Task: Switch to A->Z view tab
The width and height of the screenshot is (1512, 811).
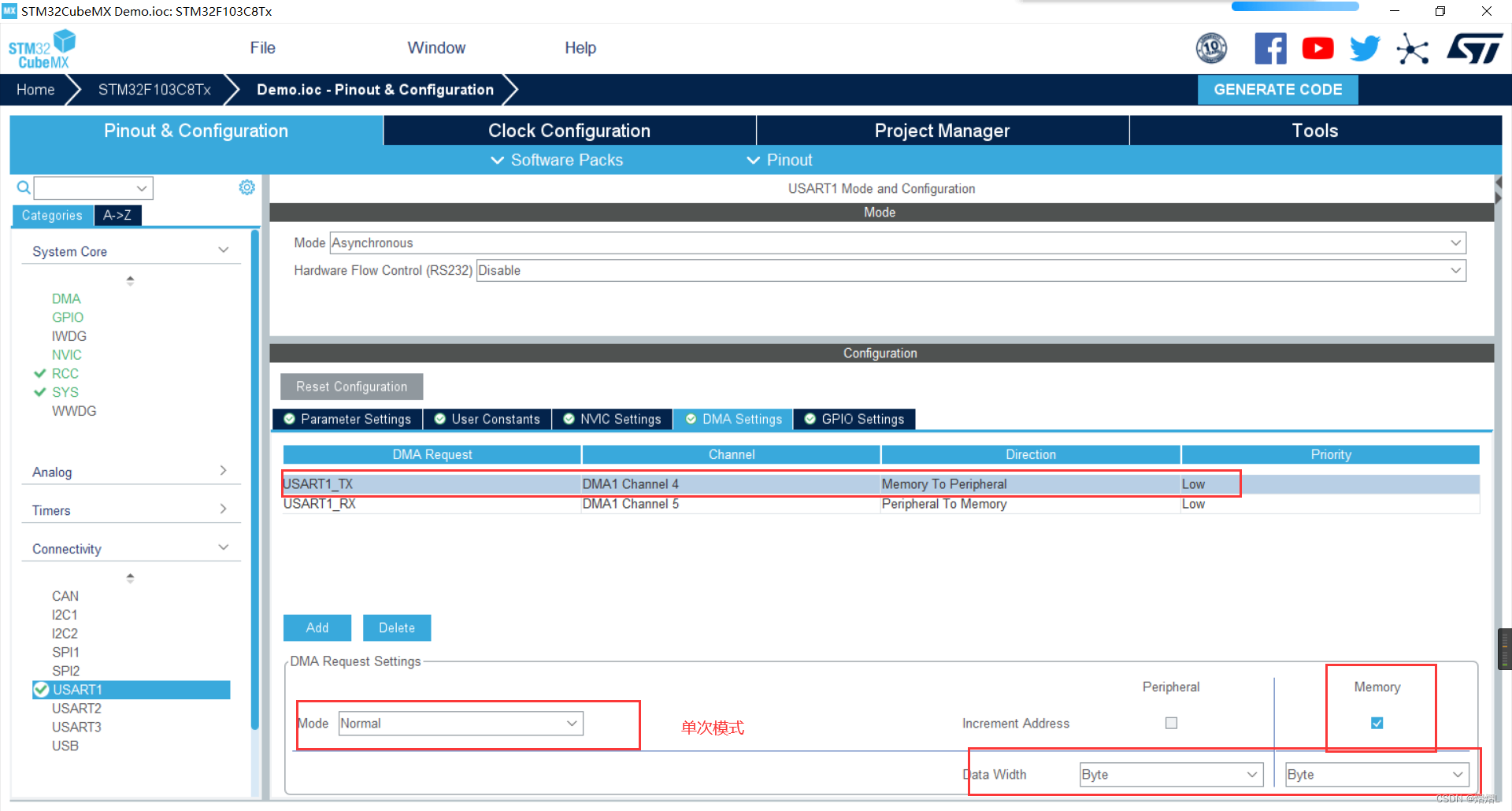Action: click(117, 216)
